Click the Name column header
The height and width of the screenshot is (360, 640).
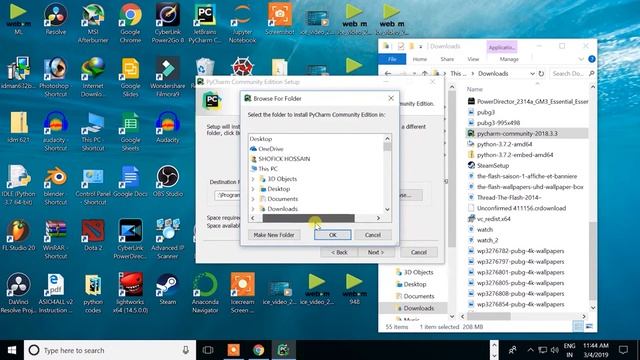pos(475,89)
